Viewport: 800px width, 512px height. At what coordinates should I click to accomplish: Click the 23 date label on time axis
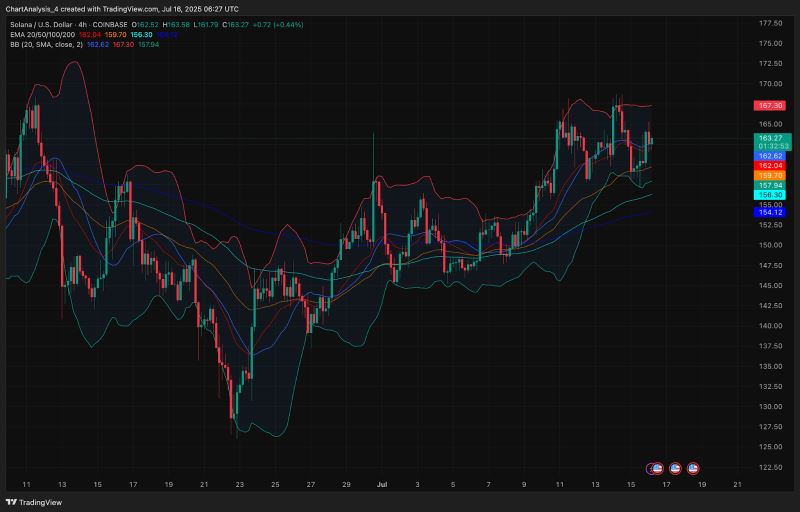(240, 482)
